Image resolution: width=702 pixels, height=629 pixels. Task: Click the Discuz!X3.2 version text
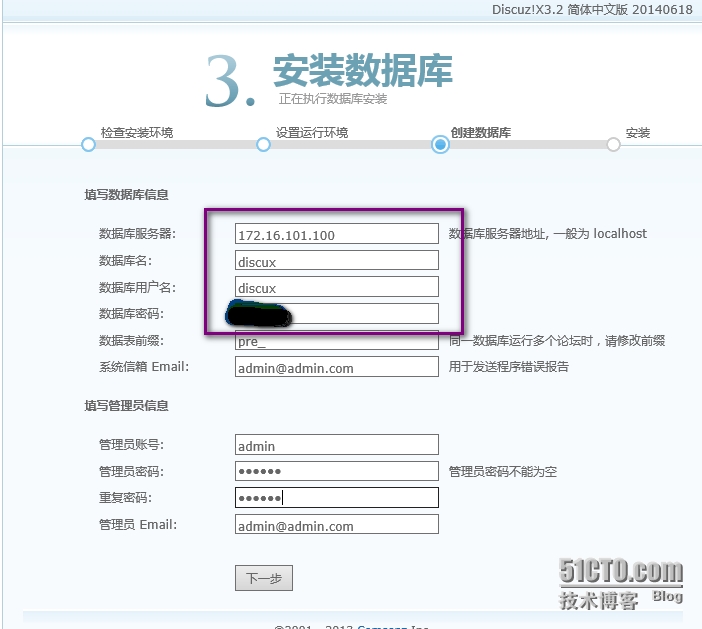coord(592,9)
